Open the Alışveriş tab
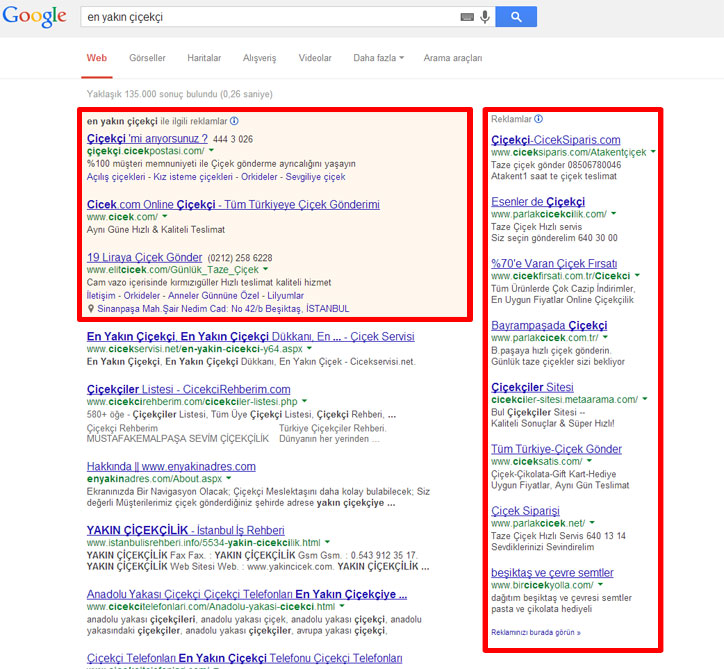724x669 pixels. (x=259, y=58)
